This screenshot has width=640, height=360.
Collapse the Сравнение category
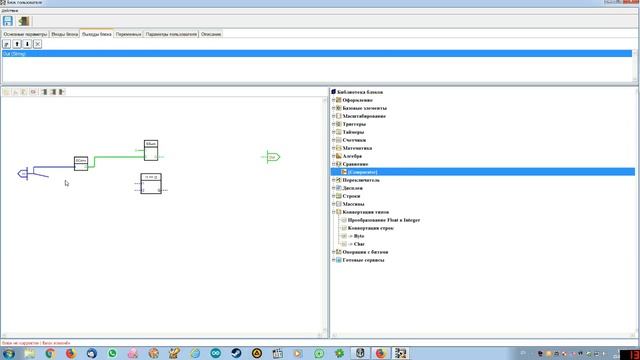(x=333, y=164)
